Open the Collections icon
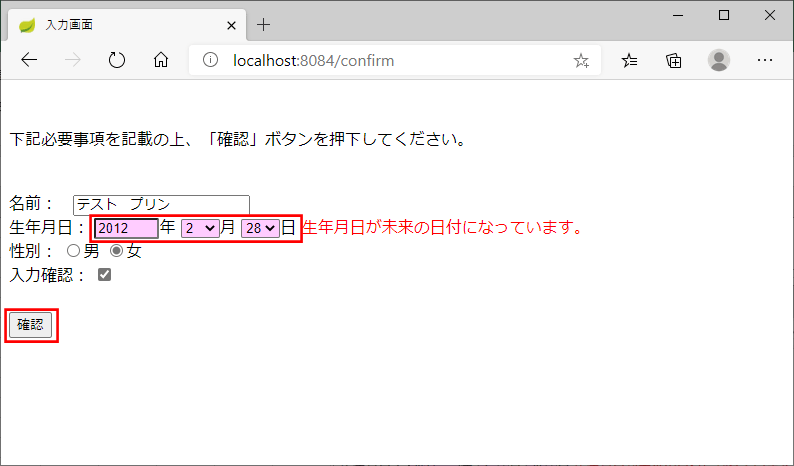 673,61
